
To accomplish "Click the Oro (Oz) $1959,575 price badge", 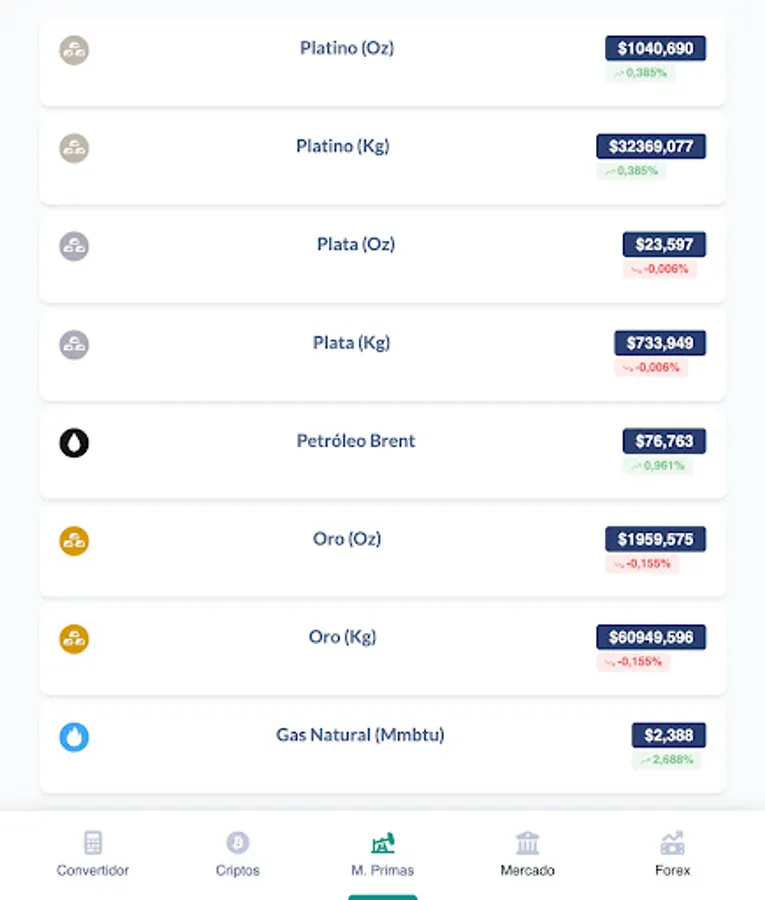I will 655,539.
